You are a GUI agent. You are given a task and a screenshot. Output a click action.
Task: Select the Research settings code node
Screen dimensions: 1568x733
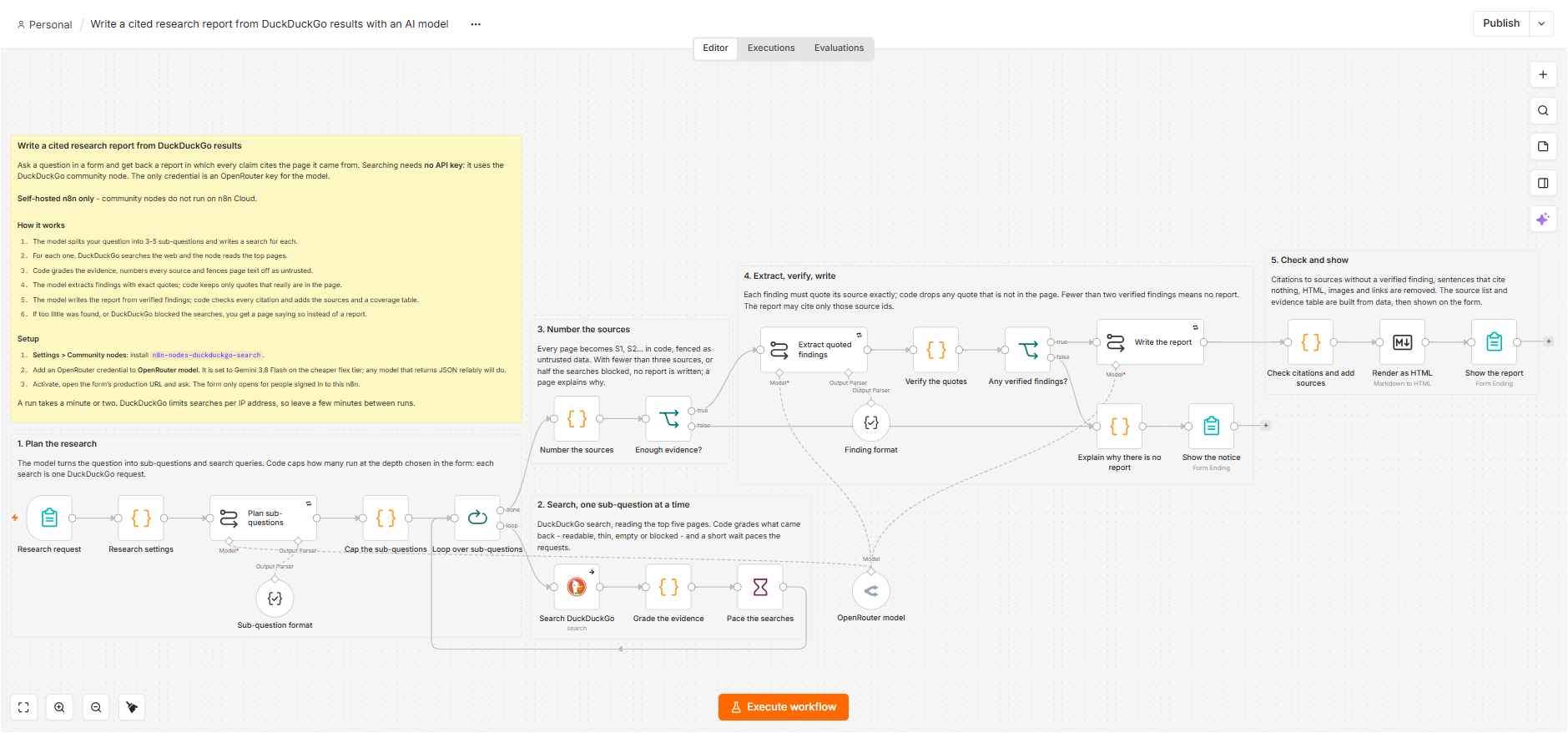(x=141, y=518)
